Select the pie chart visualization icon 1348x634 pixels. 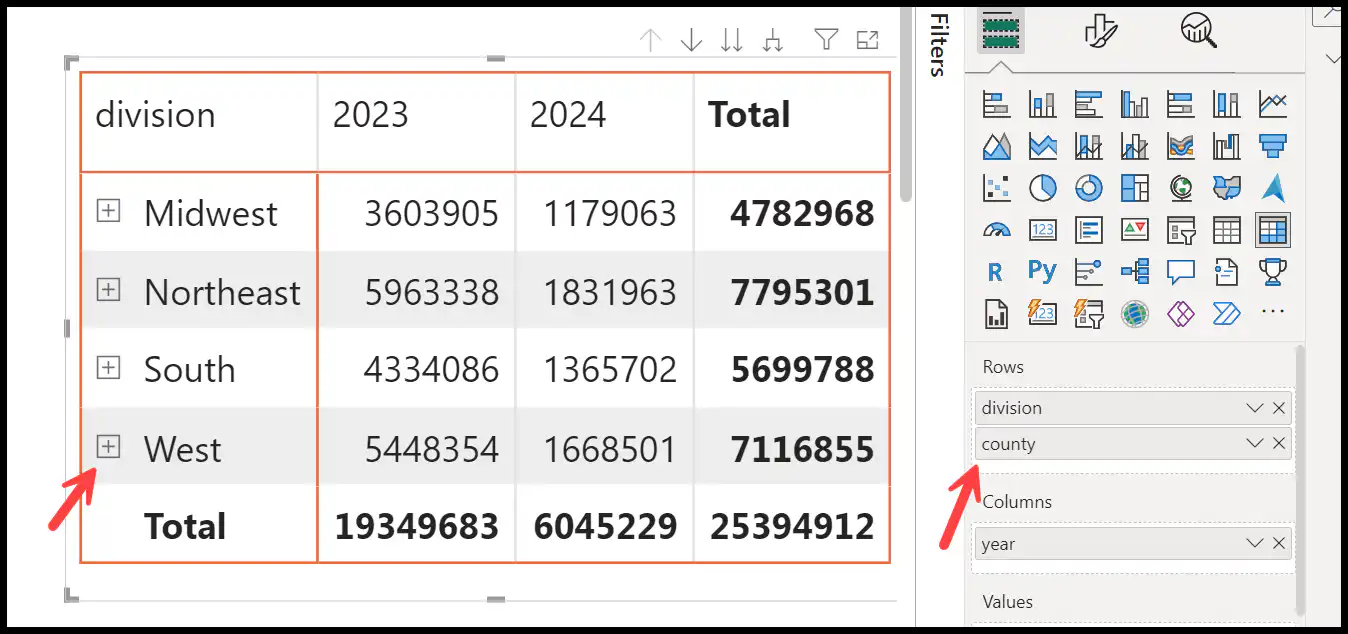1042,187
